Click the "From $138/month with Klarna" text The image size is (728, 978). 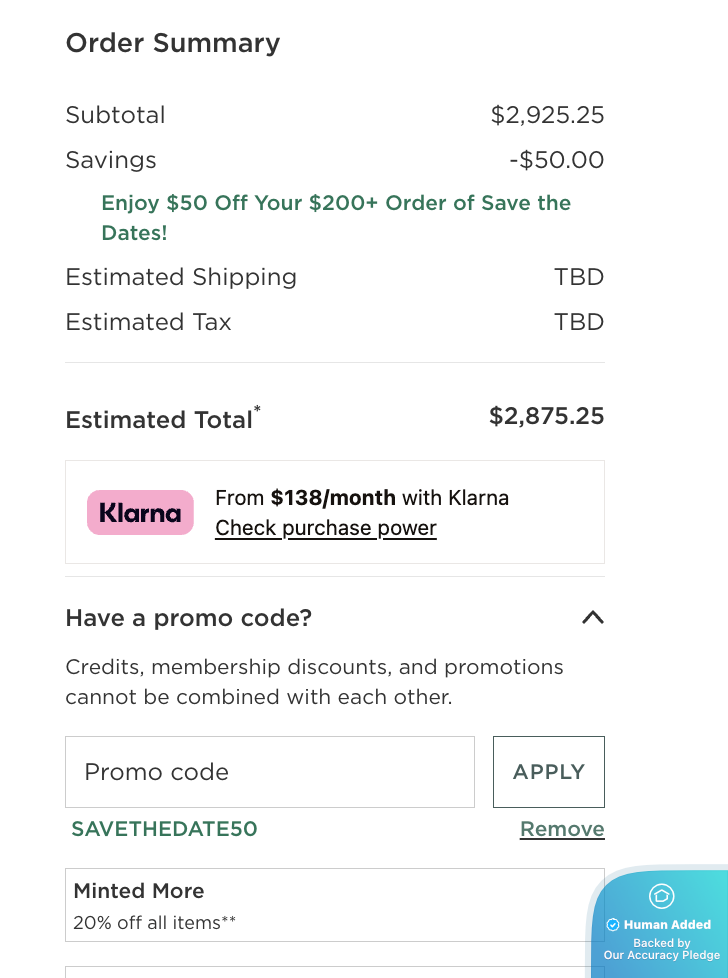(x=362, y=498)
